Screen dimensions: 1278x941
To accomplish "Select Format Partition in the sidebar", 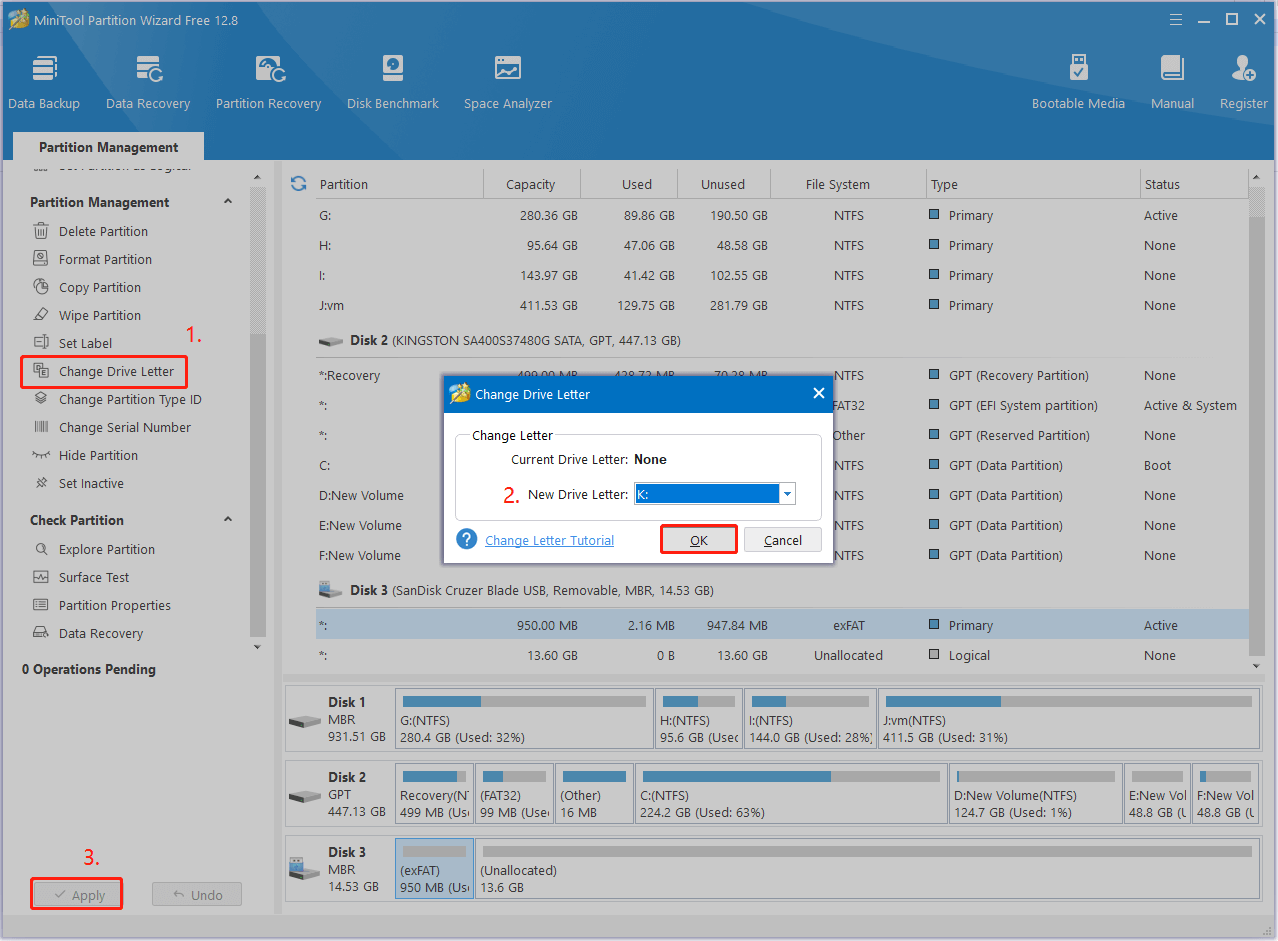I will click(105, 259).
